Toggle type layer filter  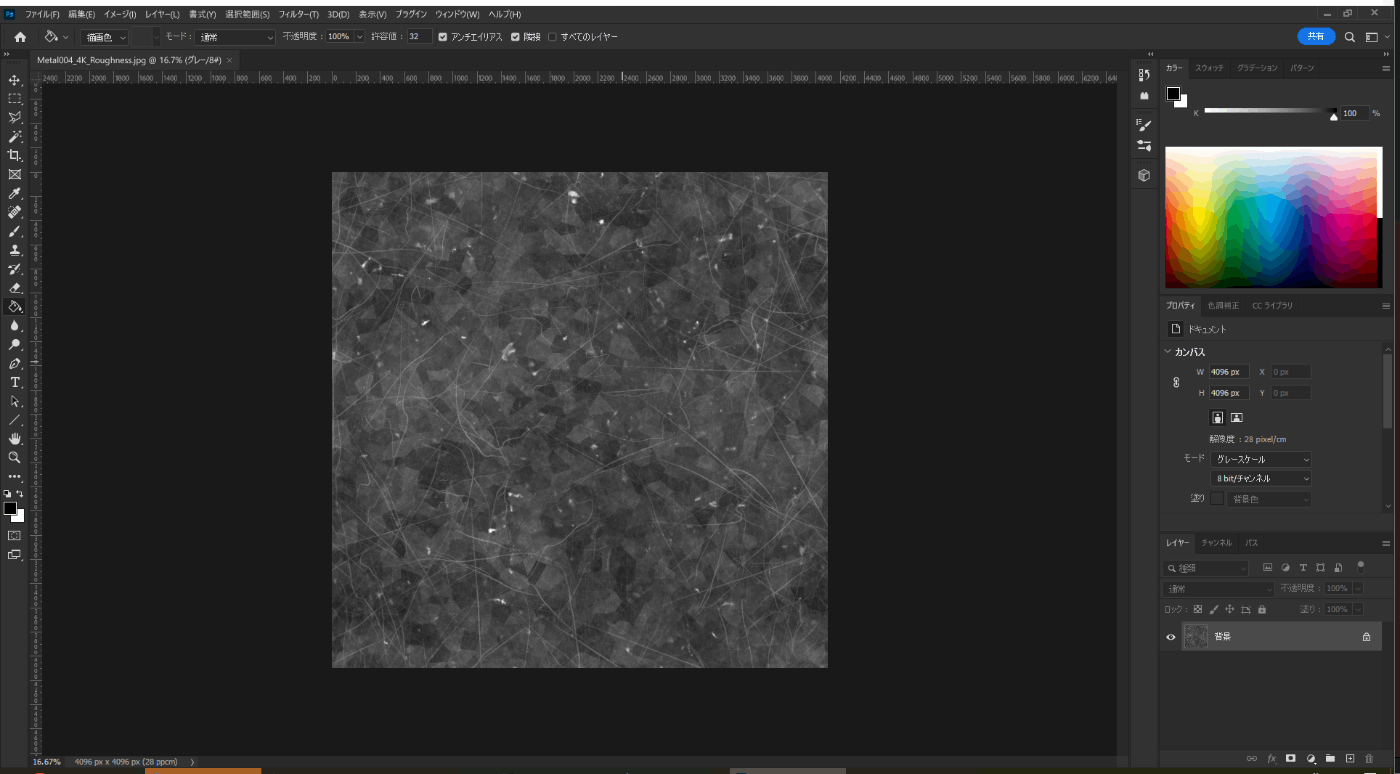1303,568
